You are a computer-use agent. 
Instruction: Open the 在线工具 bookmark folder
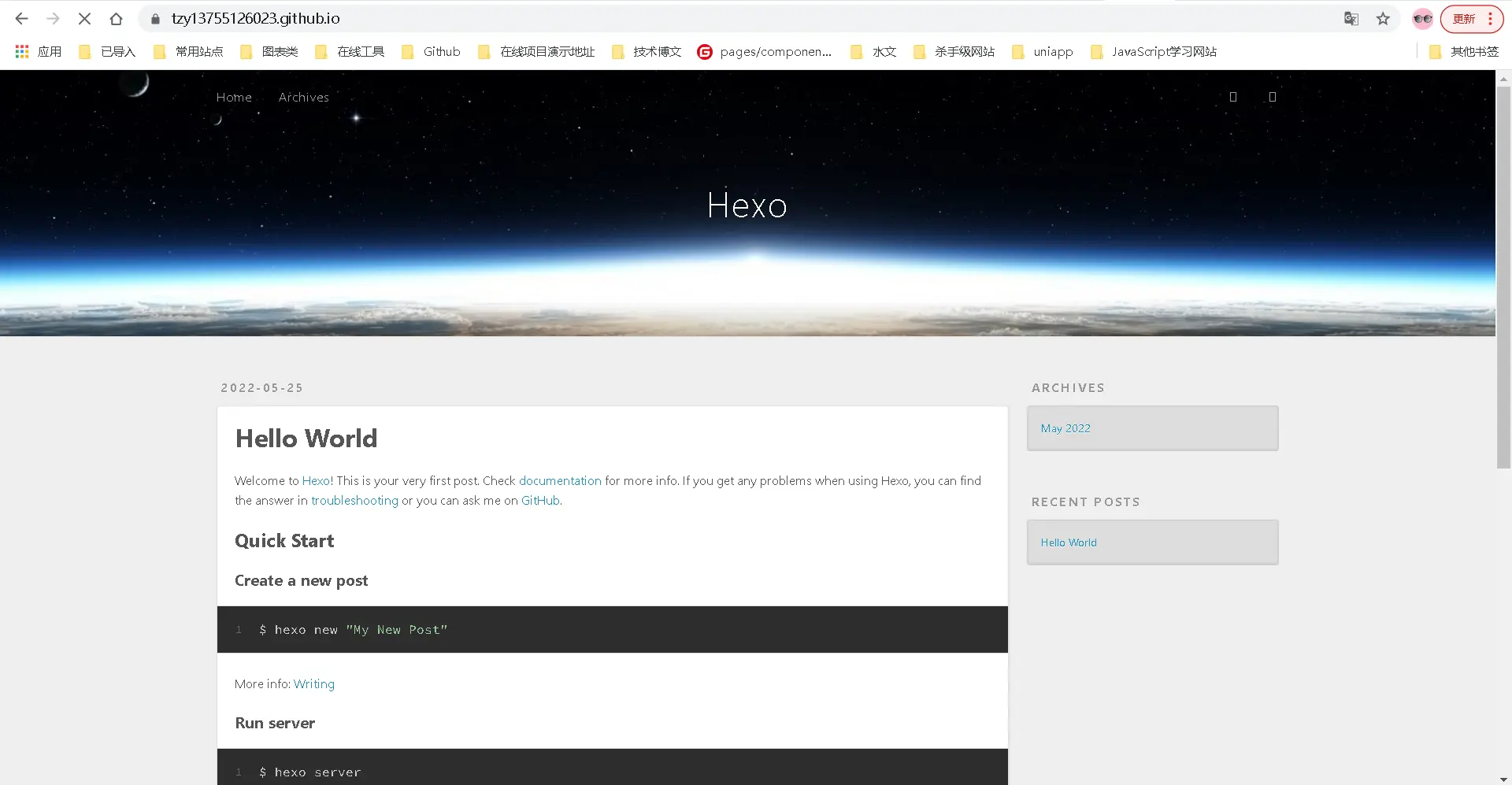point(350,51)
